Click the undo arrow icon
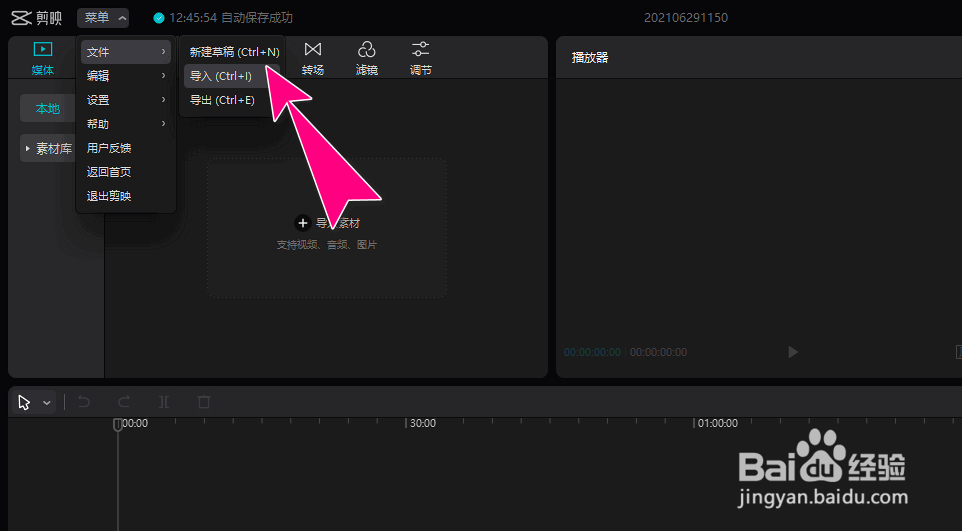This screenshot has width=962, height=531. tap(84, 403)
